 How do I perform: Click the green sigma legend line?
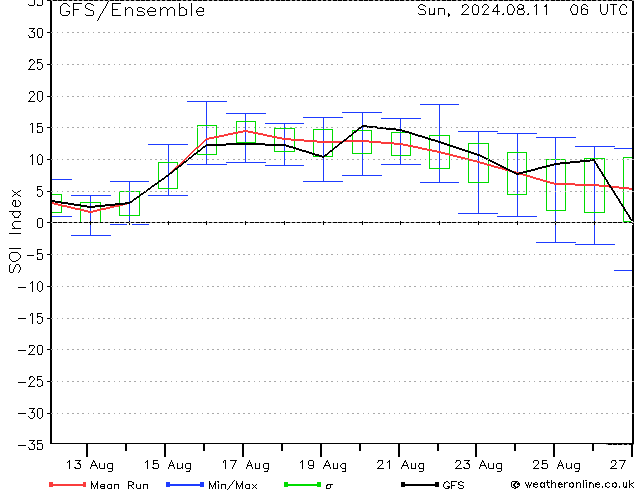click(303, 484)
